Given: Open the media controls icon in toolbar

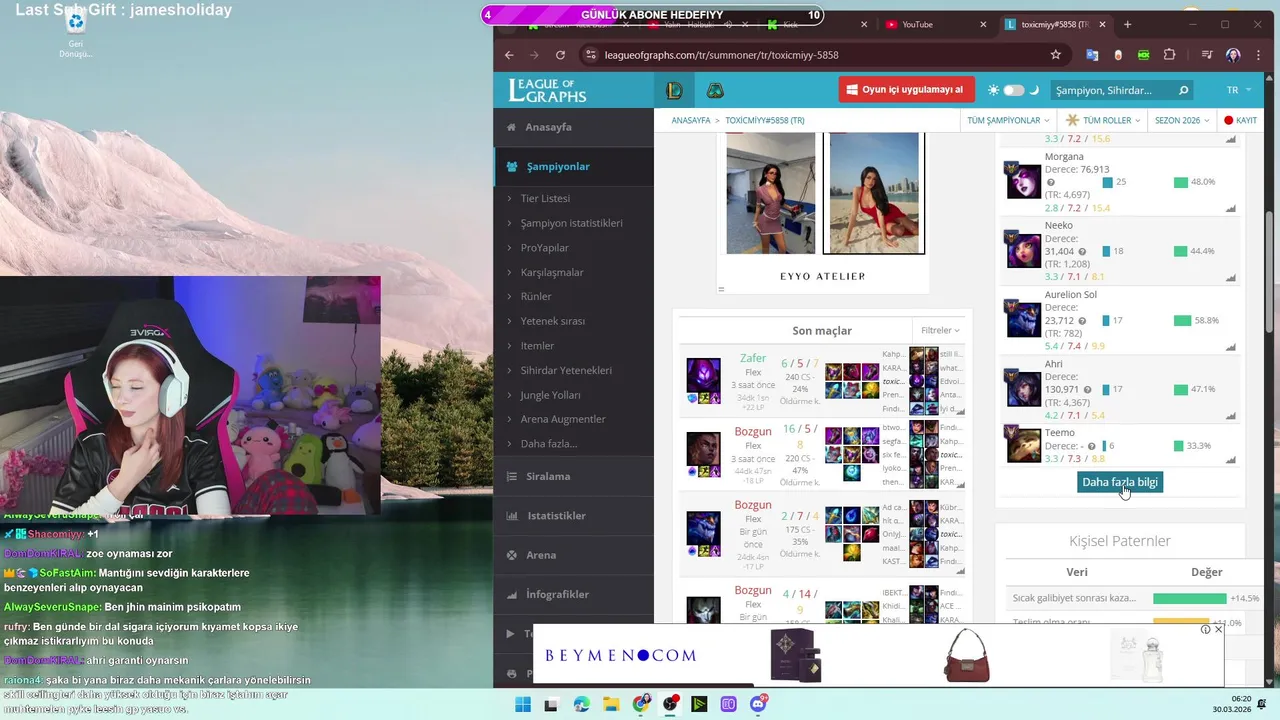Looking at the screenshot, I should click(1208, 55).
